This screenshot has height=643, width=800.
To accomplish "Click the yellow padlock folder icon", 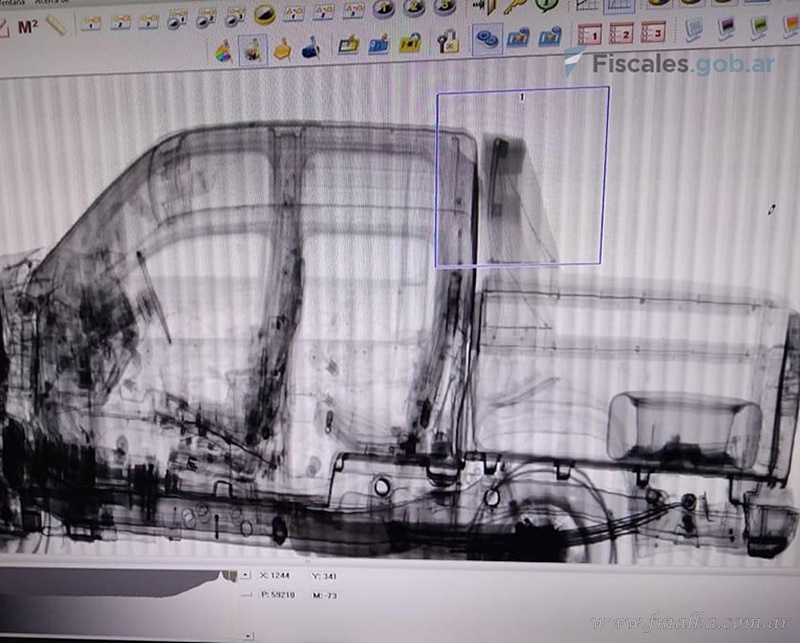I will click(410, 43).
